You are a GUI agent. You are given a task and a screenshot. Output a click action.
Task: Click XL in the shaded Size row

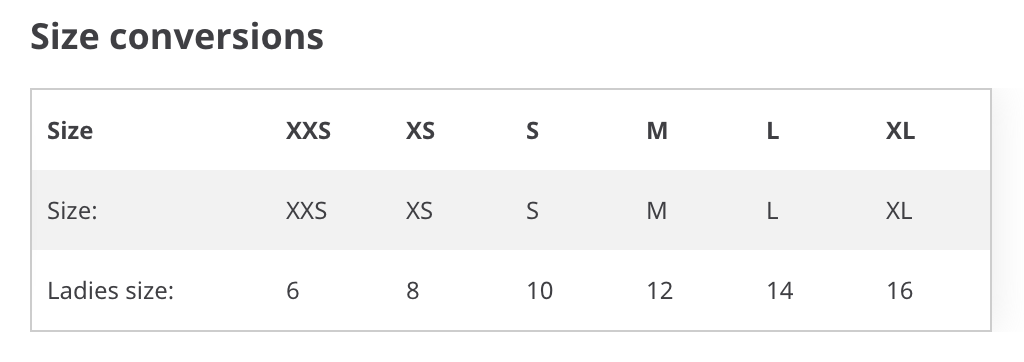click(x=899, y=211)
